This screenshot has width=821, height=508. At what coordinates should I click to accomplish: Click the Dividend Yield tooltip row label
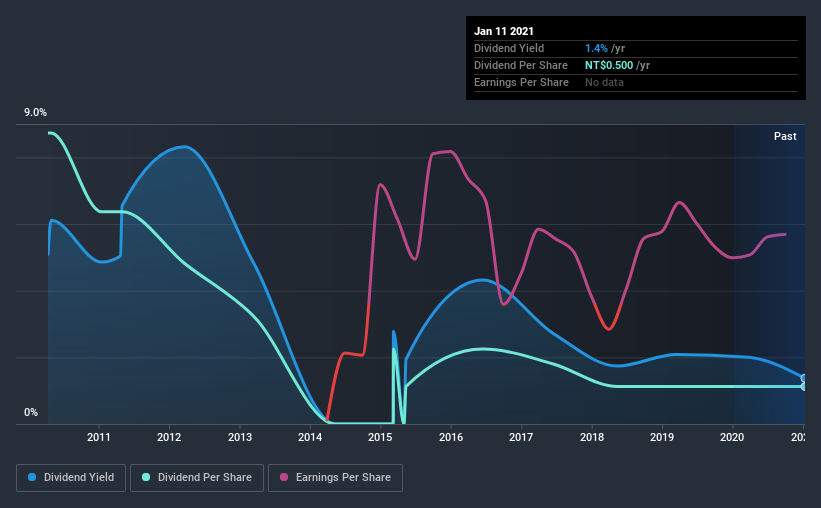pyautogui.click(x=509, y=48)
